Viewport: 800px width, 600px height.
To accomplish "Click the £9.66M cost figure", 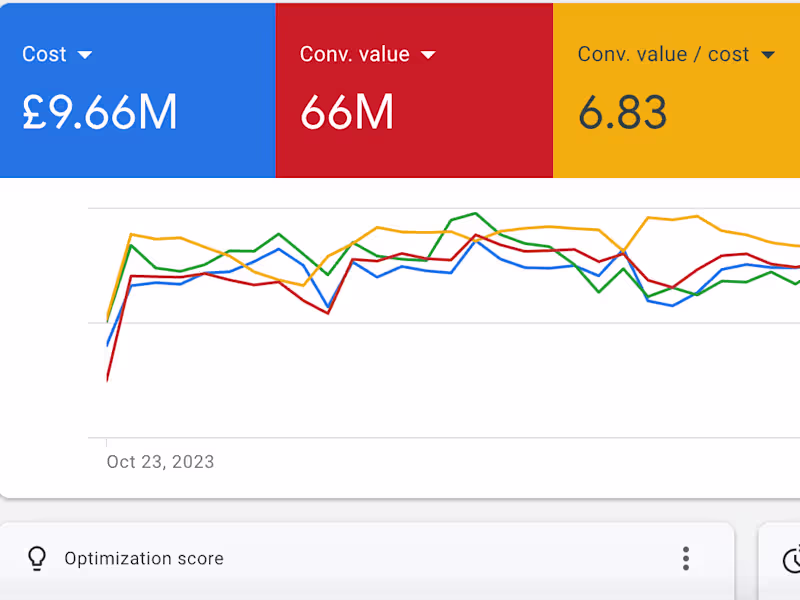I will click(x=99, y=112).
